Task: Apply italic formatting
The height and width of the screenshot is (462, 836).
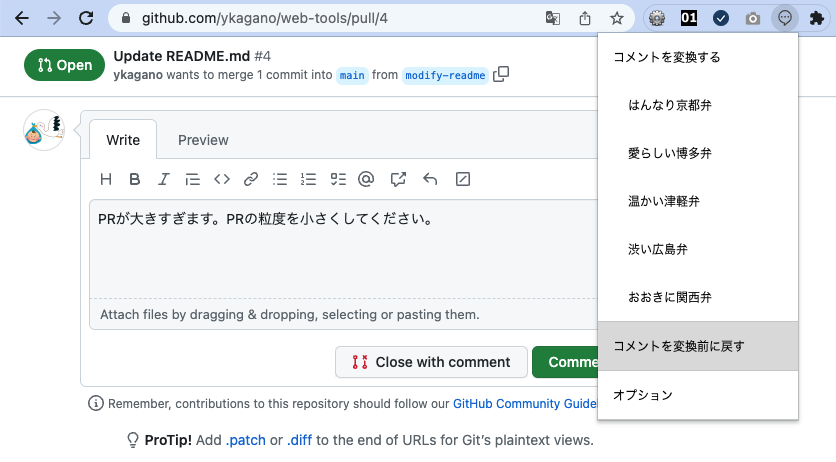Action: point(163,179)
